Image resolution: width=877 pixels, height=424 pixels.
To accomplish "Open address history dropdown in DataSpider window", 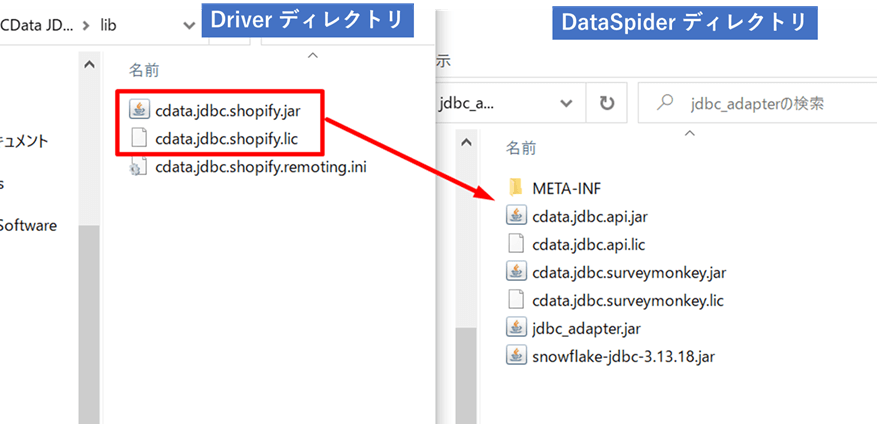I will pos(567,103).
